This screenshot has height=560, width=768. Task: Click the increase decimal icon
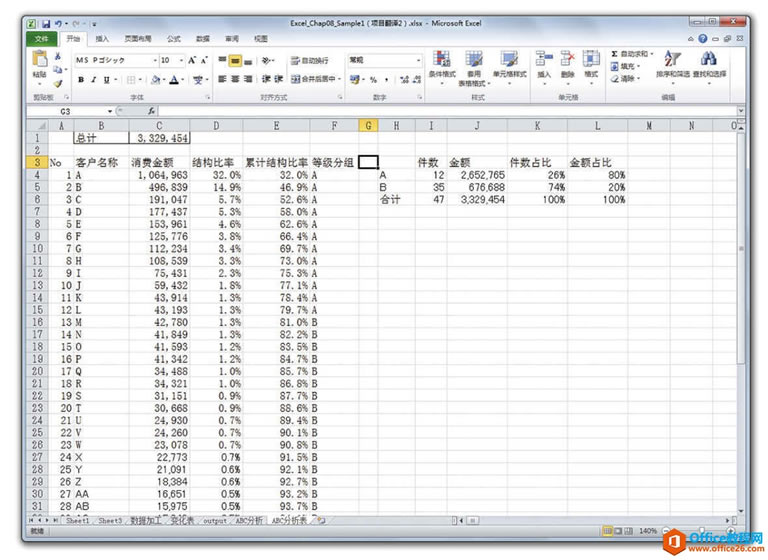tap(404, 79)
